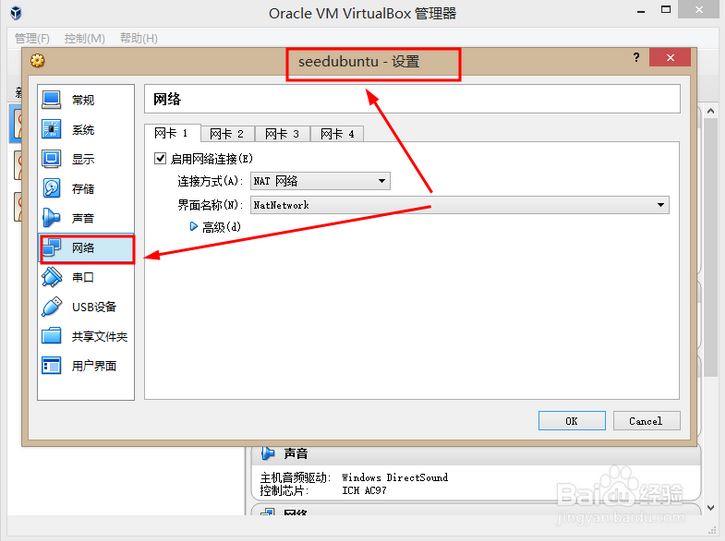Select the 存储 (Storage) disk icon
Image resolution: width=725 pixels, height=541 pixels.
[x=51, y=188]
